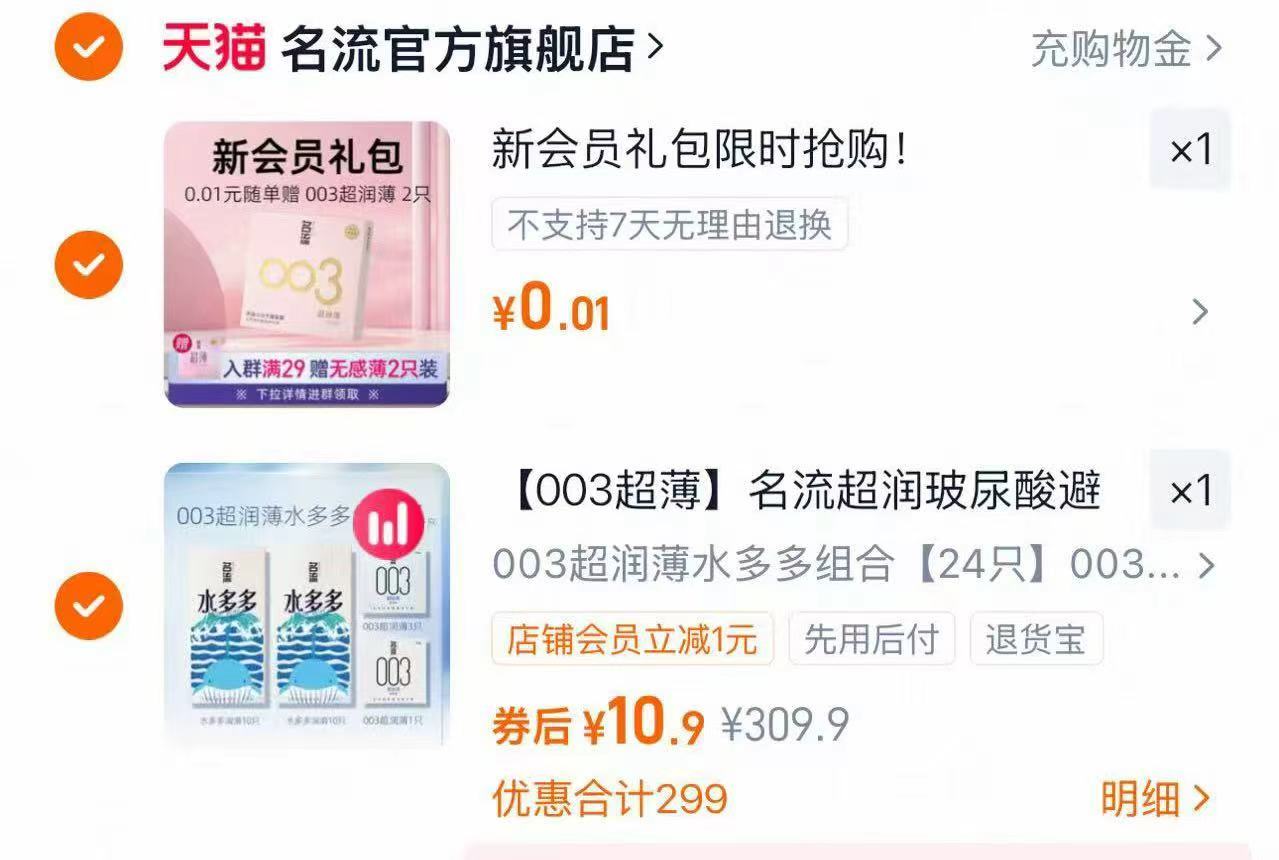
Task: Uncheck the 名流官方旗舰店 store checkbox
Action: [x=88, y=47]
